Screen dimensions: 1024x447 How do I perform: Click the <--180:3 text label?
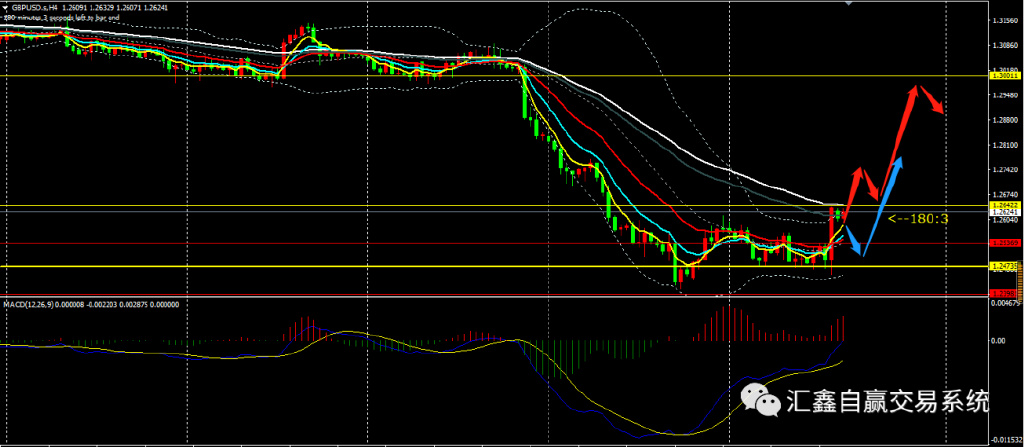coord(918,218)
